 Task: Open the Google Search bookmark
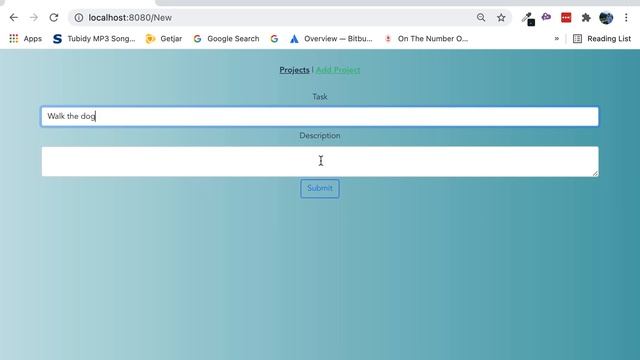pyautogui.click(x=227, y=39)
